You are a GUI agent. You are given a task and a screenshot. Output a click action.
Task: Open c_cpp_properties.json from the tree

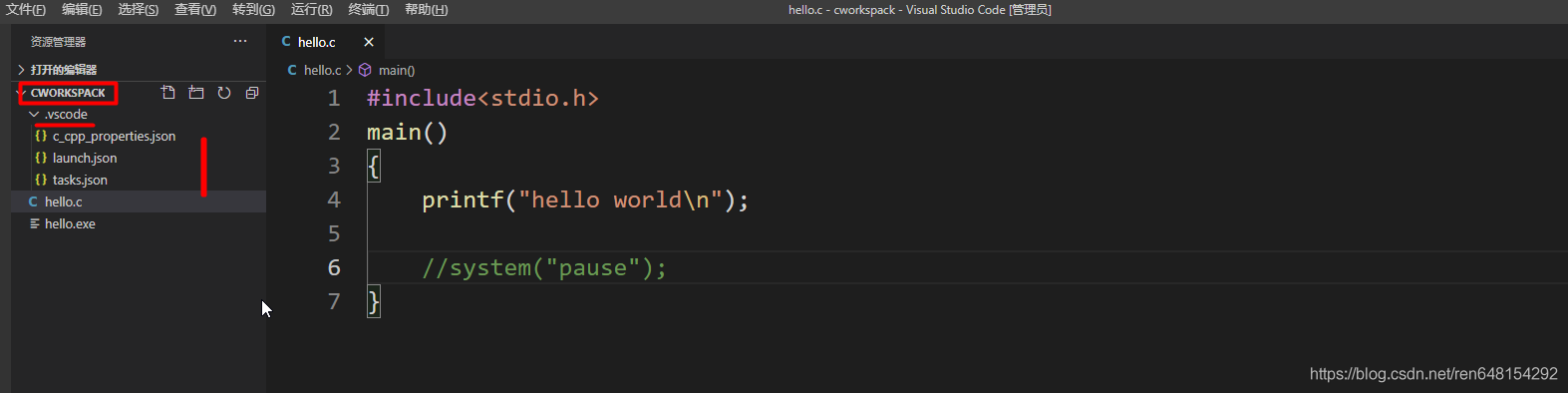point(114,136)
